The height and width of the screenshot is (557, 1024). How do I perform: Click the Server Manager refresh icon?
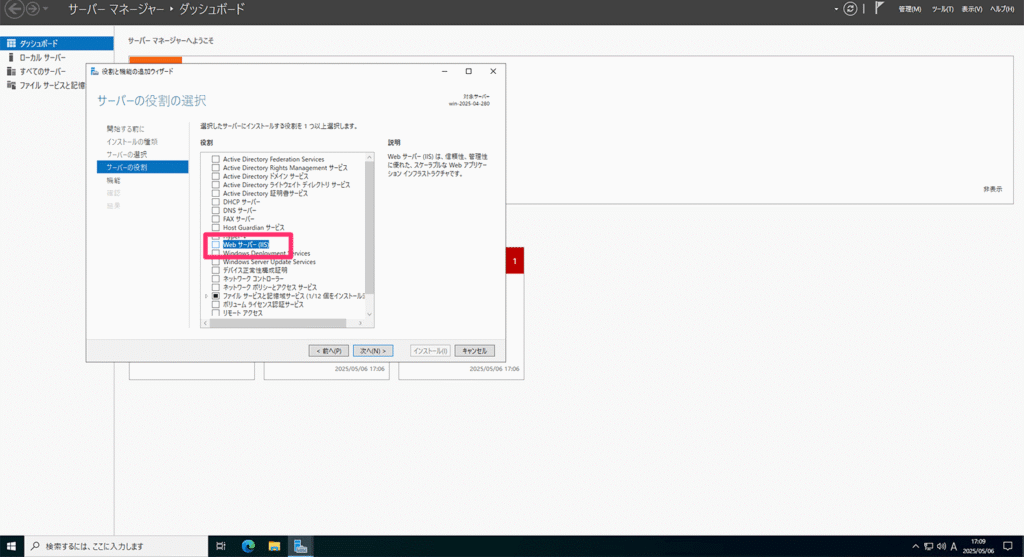click(850, 9)
